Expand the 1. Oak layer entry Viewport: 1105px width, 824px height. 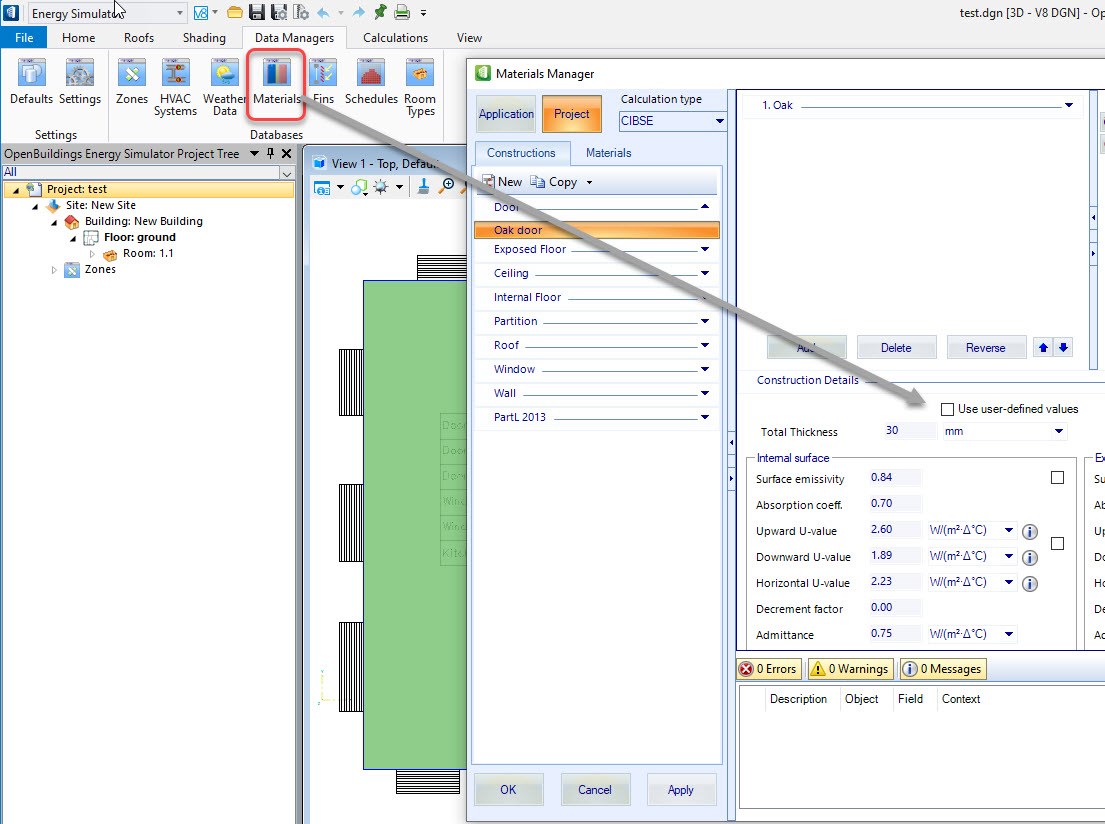tap(1068, 105)
